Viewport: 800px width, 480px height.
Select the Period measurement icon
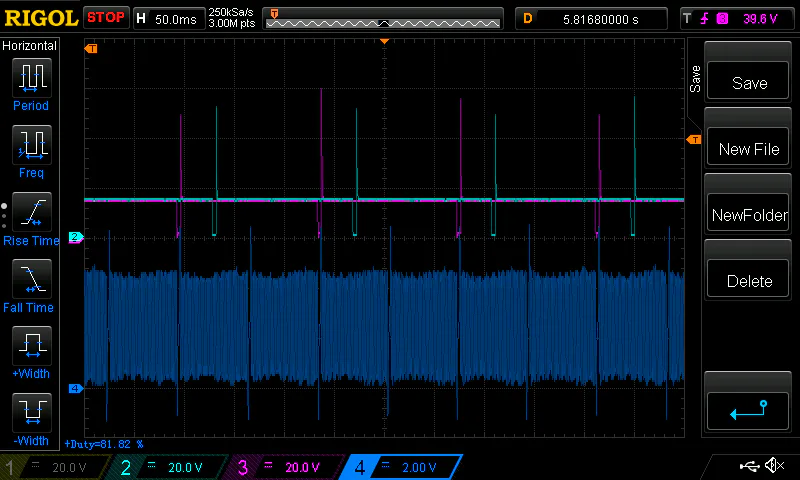(x=31, y=76)
